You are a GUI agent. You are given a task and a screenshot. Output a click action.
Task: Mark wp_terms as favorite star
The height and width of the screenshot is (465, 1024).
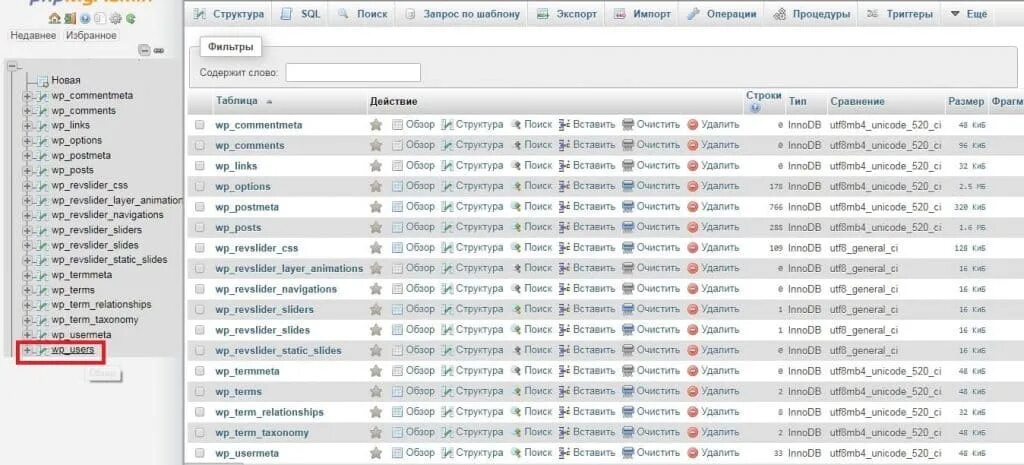(376, 391)
